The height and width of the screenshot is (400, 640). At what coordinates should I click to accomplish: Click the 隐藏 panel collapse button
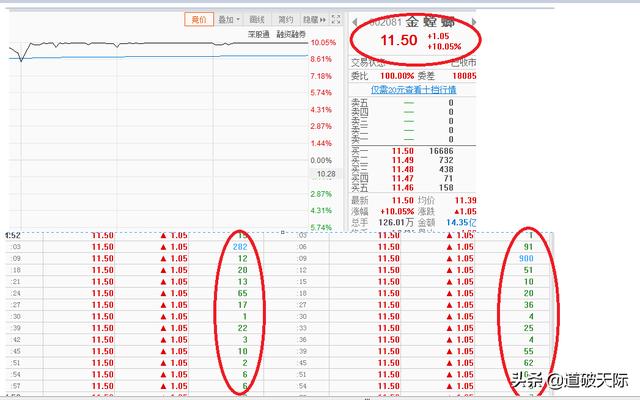click(314, 19)
